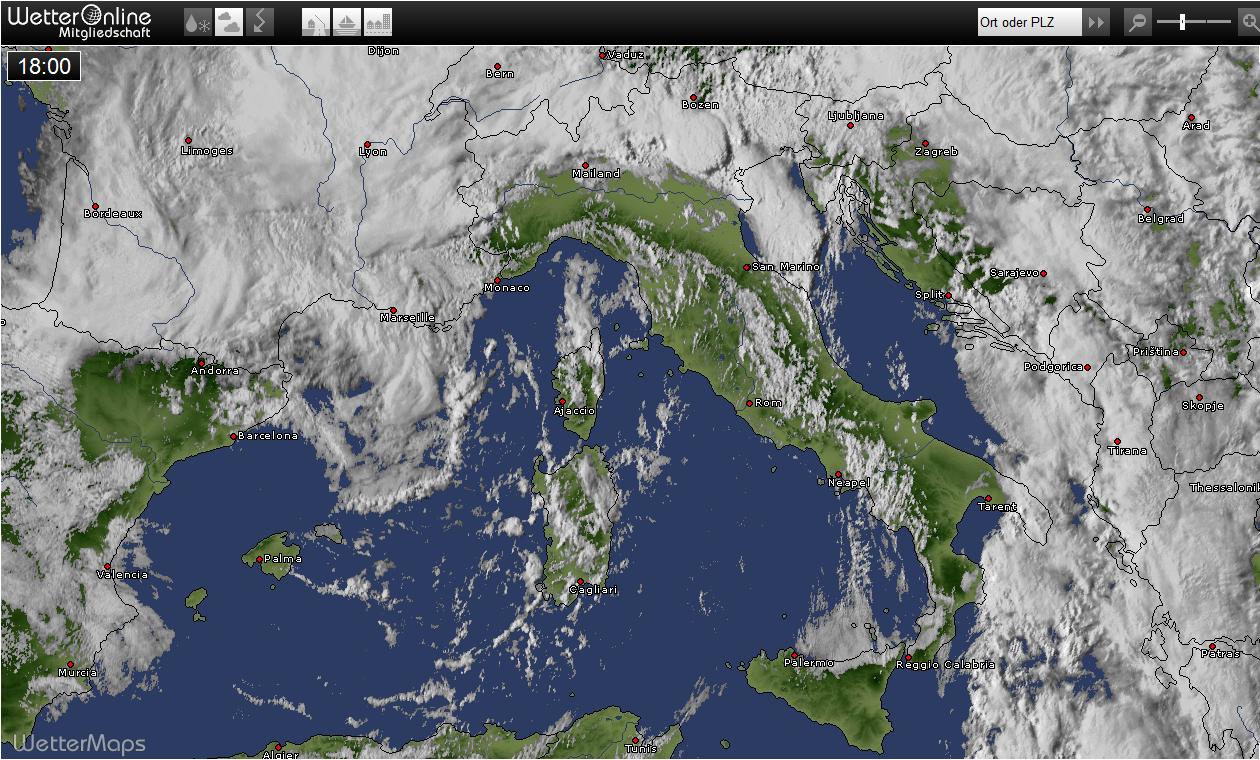Viewport: 1260px width, 760px height.
Task: Select the Podgorica city label
Action: (x=1054, y=367)
